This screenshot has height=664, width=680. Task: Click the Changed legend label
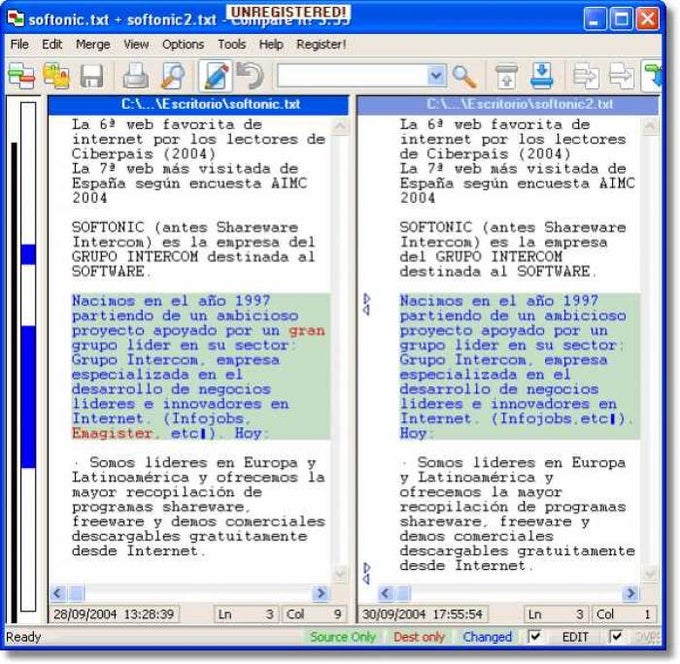pos(487,637)
